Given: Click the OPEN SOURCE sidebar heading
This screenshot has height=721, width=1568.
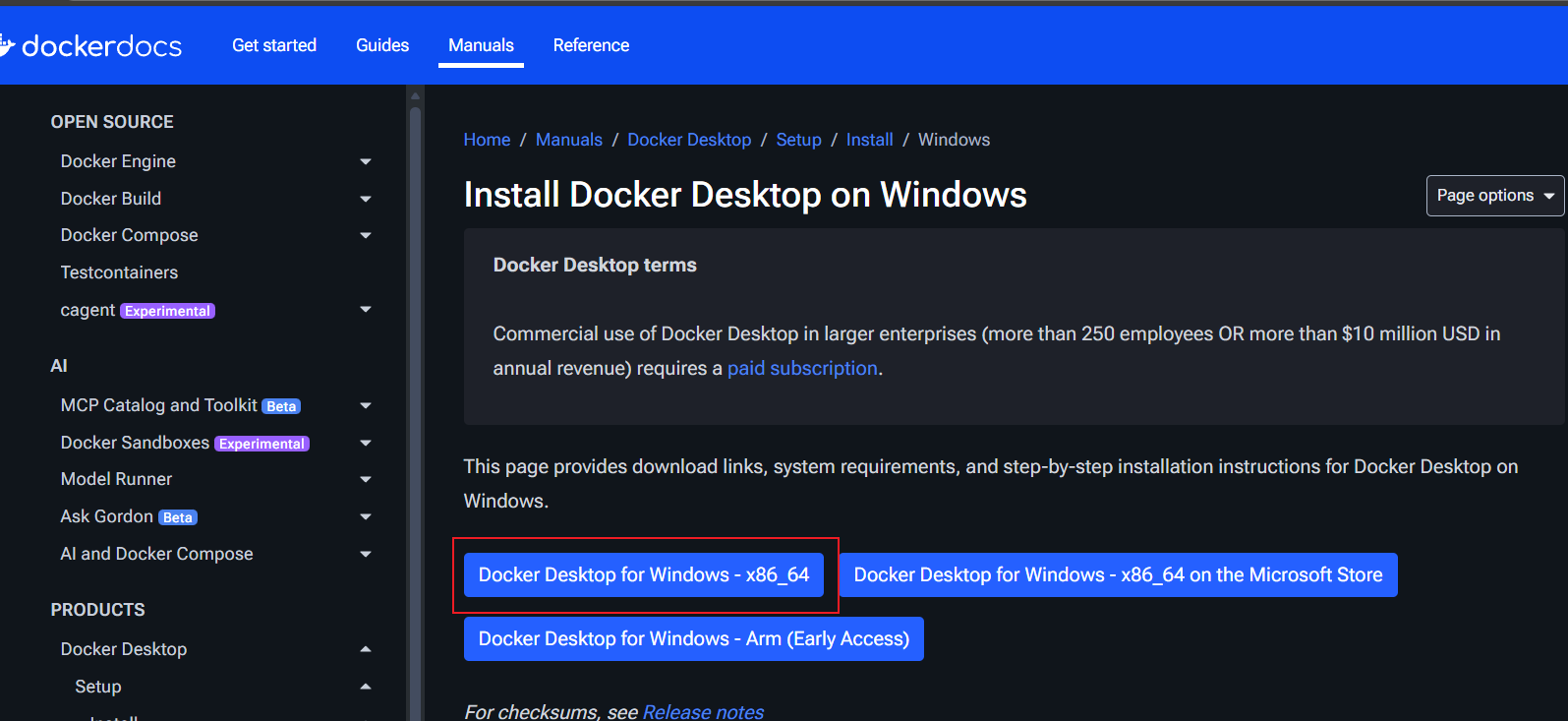Looking at the screenshot, I should coord(112,122).
